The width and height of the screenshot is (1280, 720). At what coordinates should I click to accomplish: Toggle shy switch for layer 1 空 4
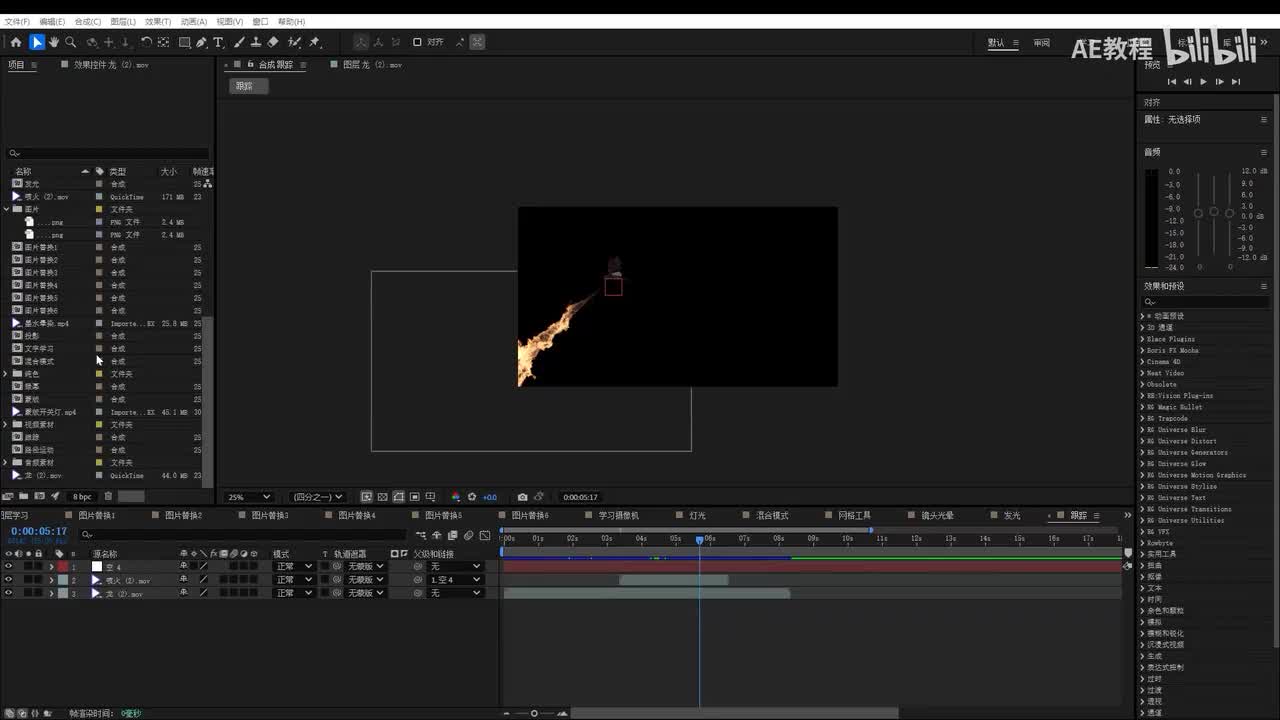183,567
